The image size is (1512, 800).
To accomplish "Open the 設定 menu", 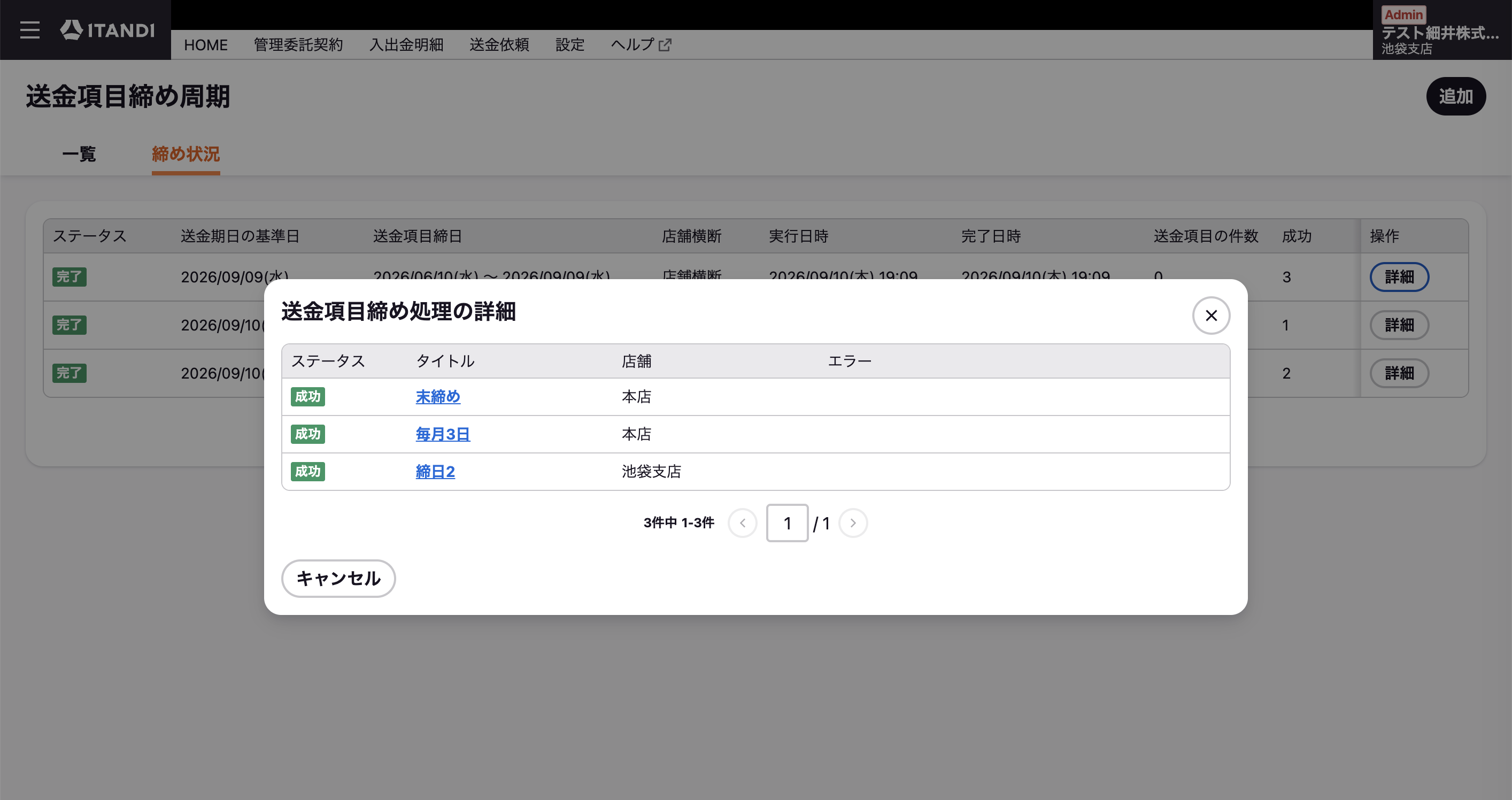I will click(570, 44).
